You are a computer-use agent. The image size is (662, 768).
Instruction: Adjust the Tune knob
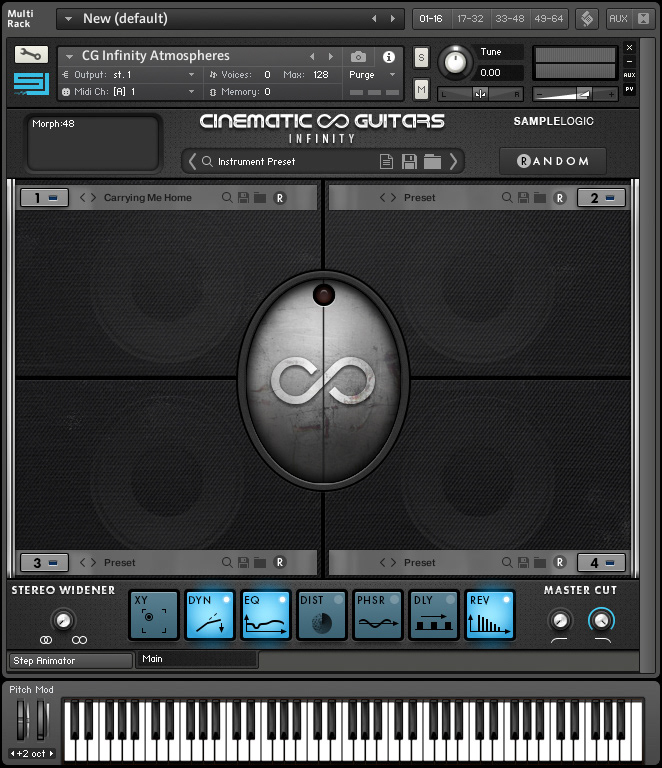[455, 62]
